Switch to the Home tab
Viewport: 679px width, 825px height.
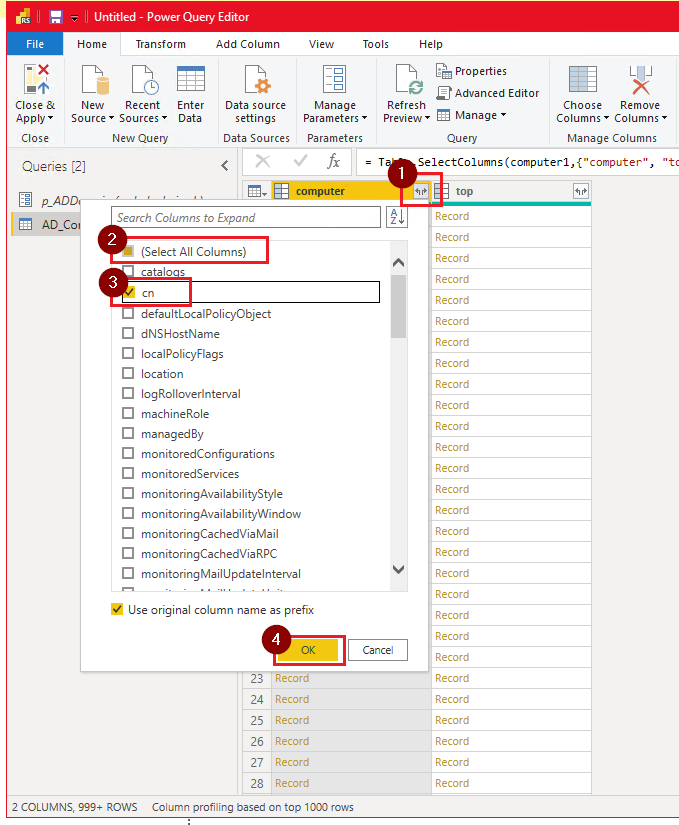[92, 44]
